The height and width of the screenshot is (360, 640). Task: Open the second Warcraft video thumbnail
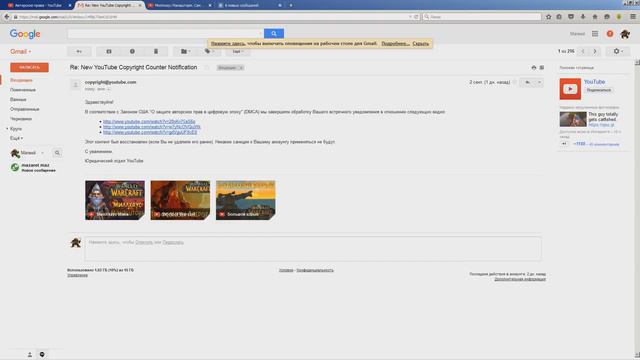(180, 200)
